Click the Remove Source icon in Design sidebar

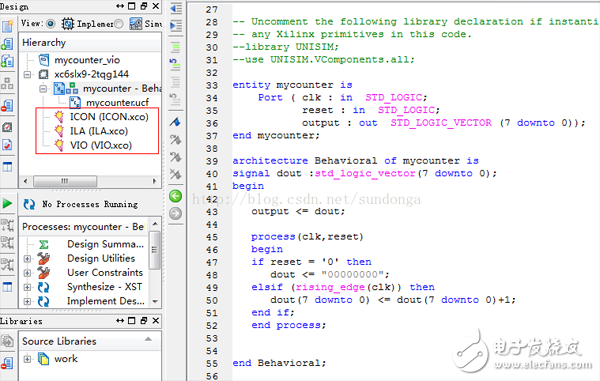pos(7,105)
